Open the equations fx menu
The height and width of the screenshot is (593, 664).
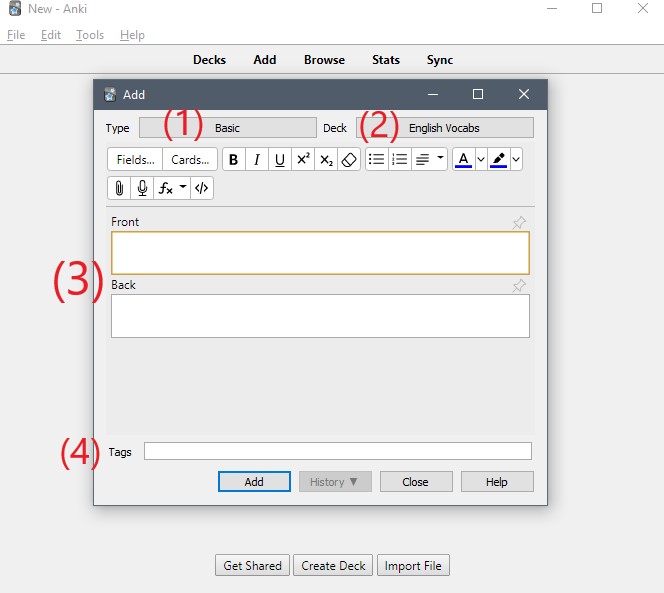click(x=172, y=188)
